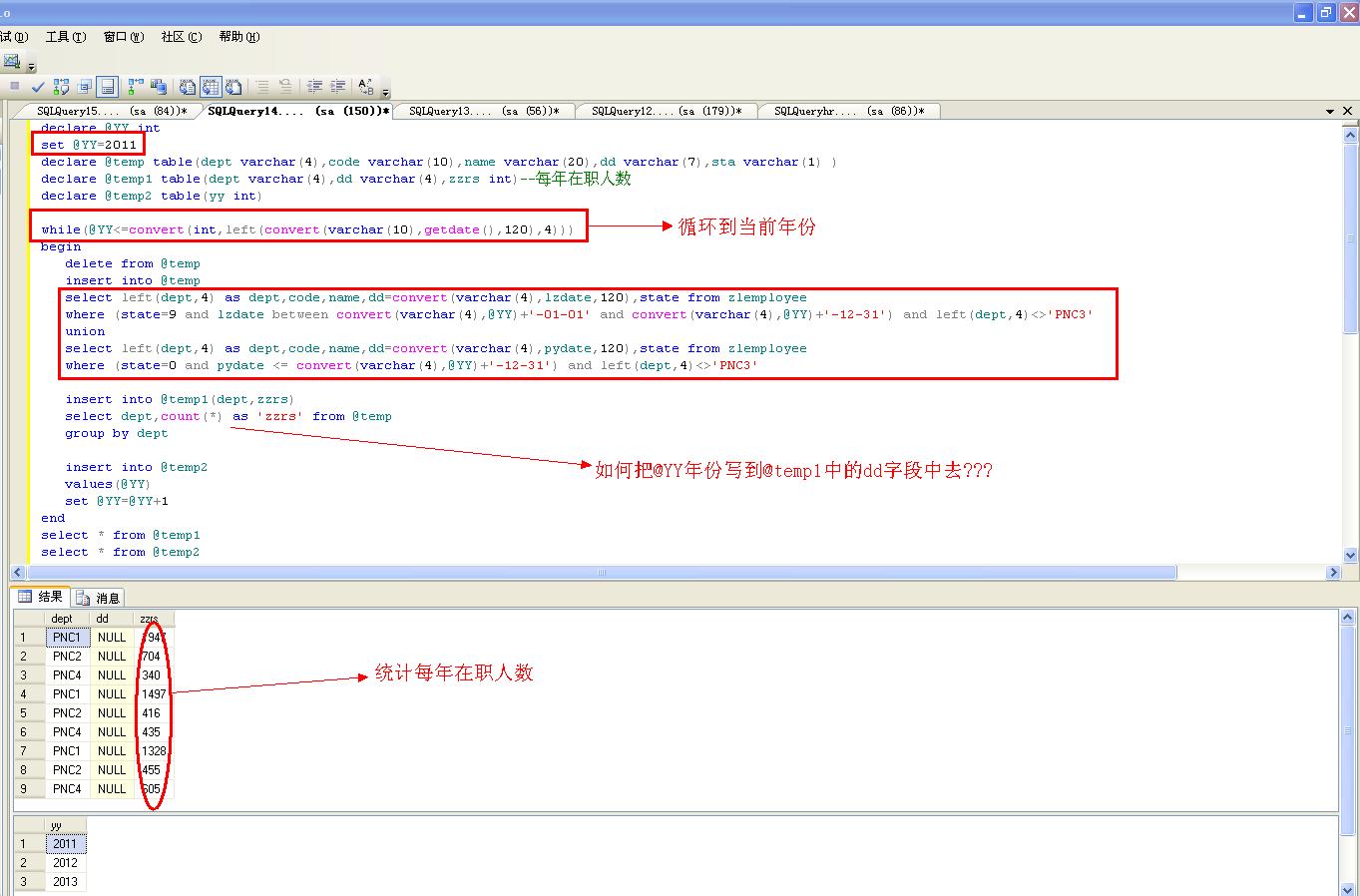The width and height of the screenshot is (1360, 896).
Task: Click the editor horizontal scrollbar left arrow
Action: [18, 573]
